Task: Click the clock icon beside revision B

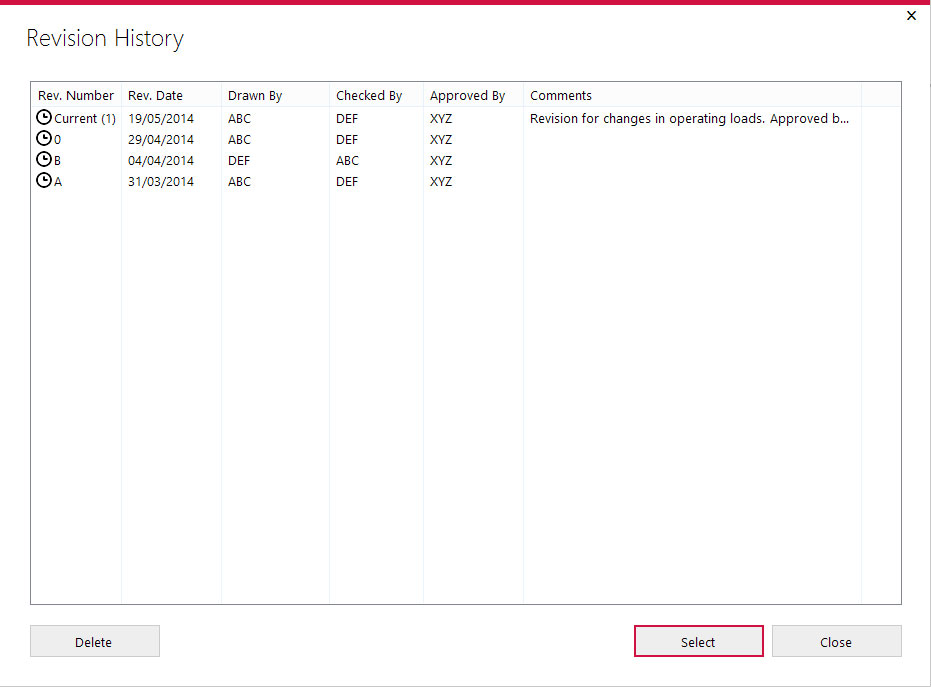Action: point(44,159)
